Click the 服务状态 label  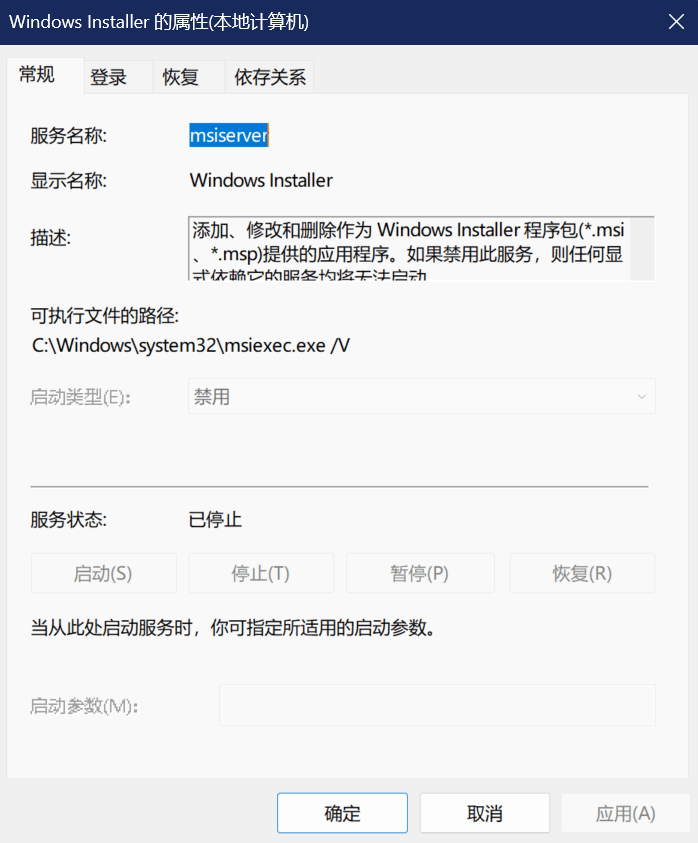(x=68, y=520)
